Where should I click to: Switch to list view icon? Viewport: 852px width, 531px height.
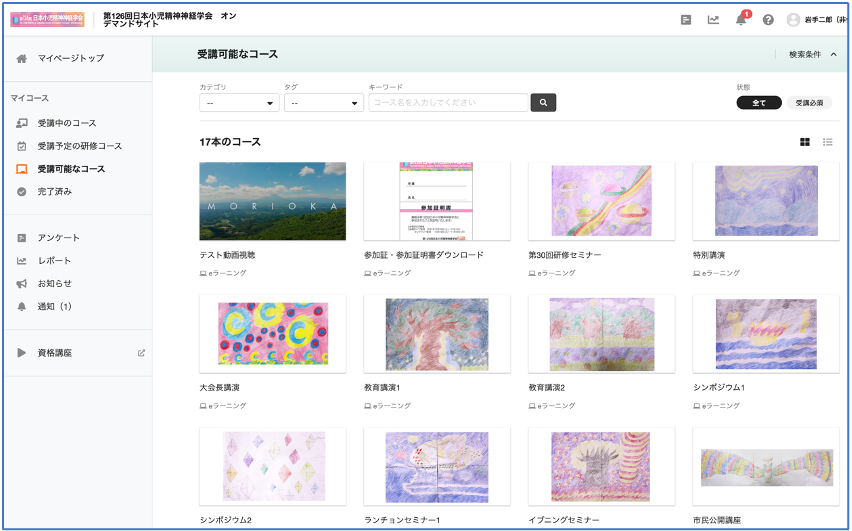pos(828,142)
